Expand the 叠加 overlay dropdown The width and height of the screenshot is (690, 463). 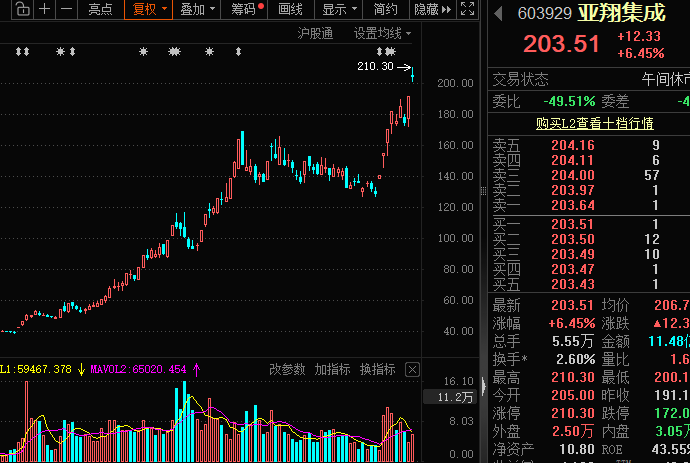pyautogui.click(x=196, y=10)
